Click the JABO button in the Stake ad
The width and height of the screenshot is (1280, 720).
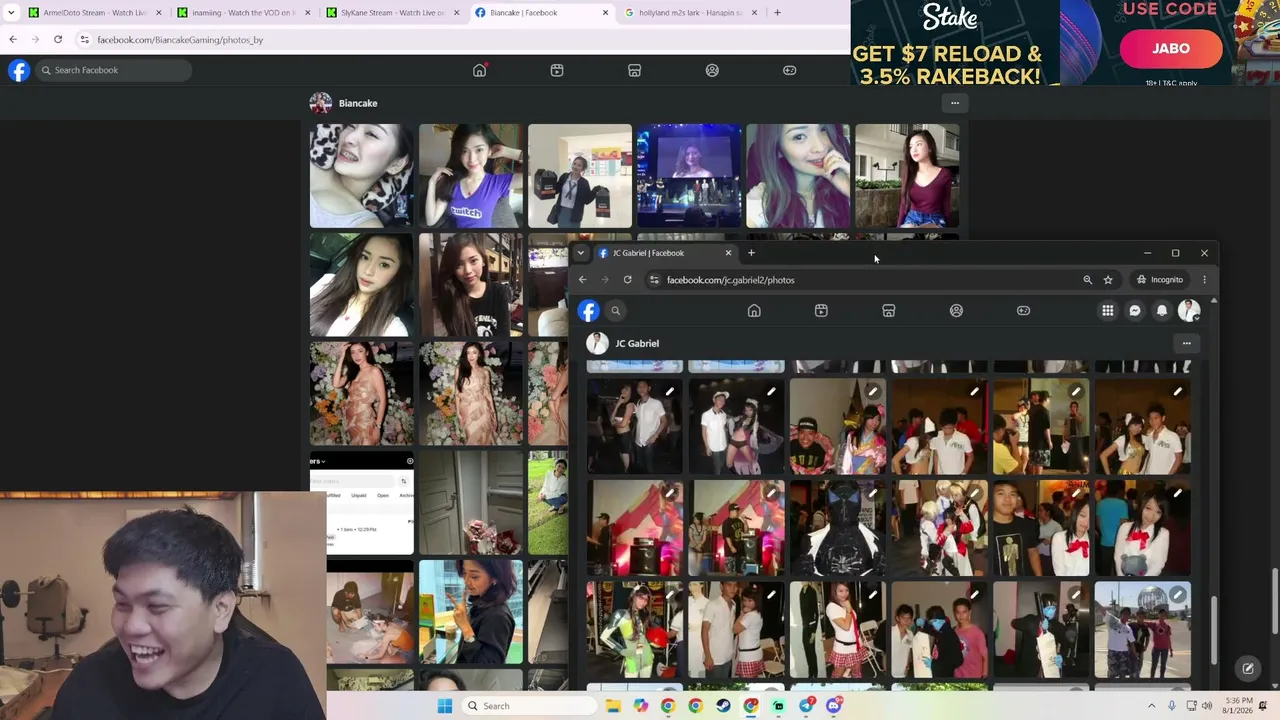click(x=1171, y=48)
